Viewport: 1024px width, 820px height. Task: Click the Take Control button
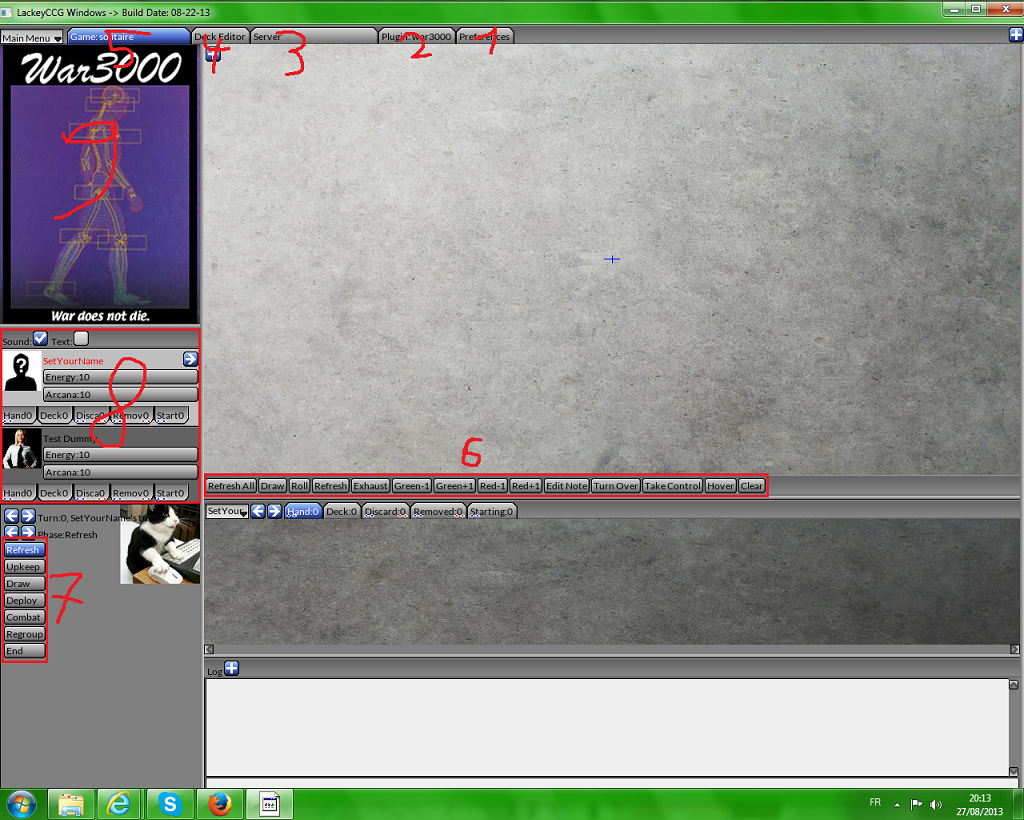673,486
